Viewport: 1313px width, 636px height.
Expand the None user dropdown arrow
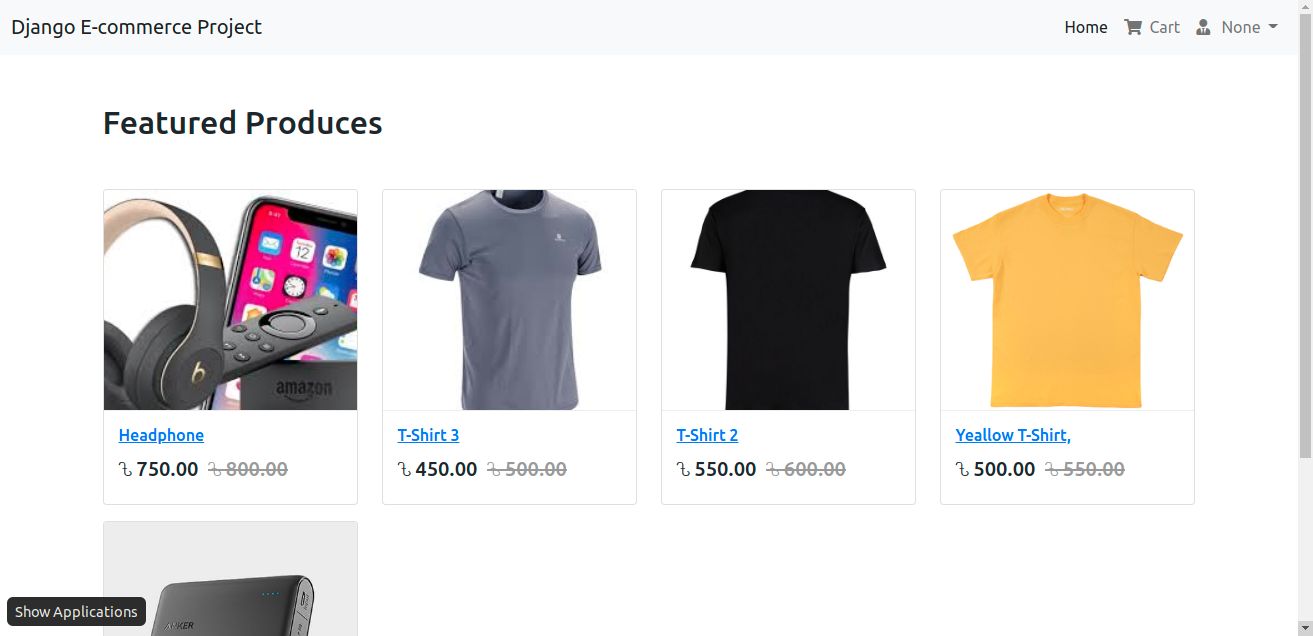coord(1273,27)
